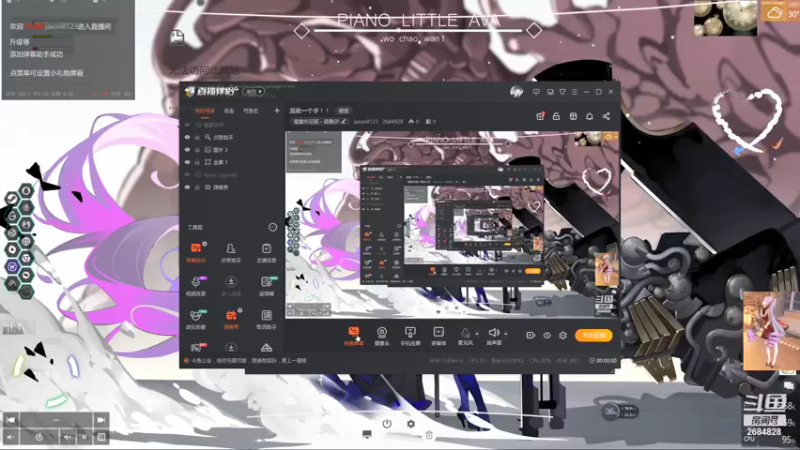Open the 虚拟形象 avatar tool
This screenshot has height=450, width=800.
(196, 319)
